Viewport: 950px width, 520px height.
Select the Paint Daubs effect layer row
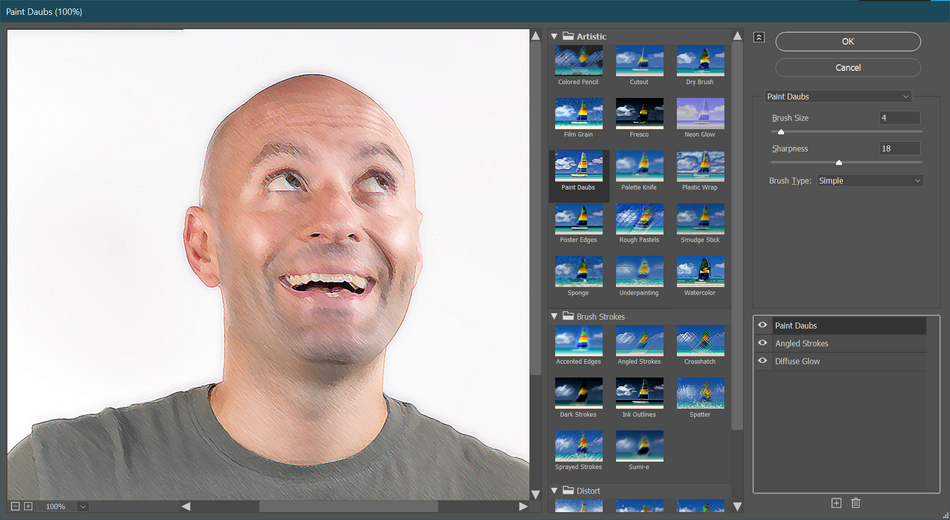coord(841,325)
